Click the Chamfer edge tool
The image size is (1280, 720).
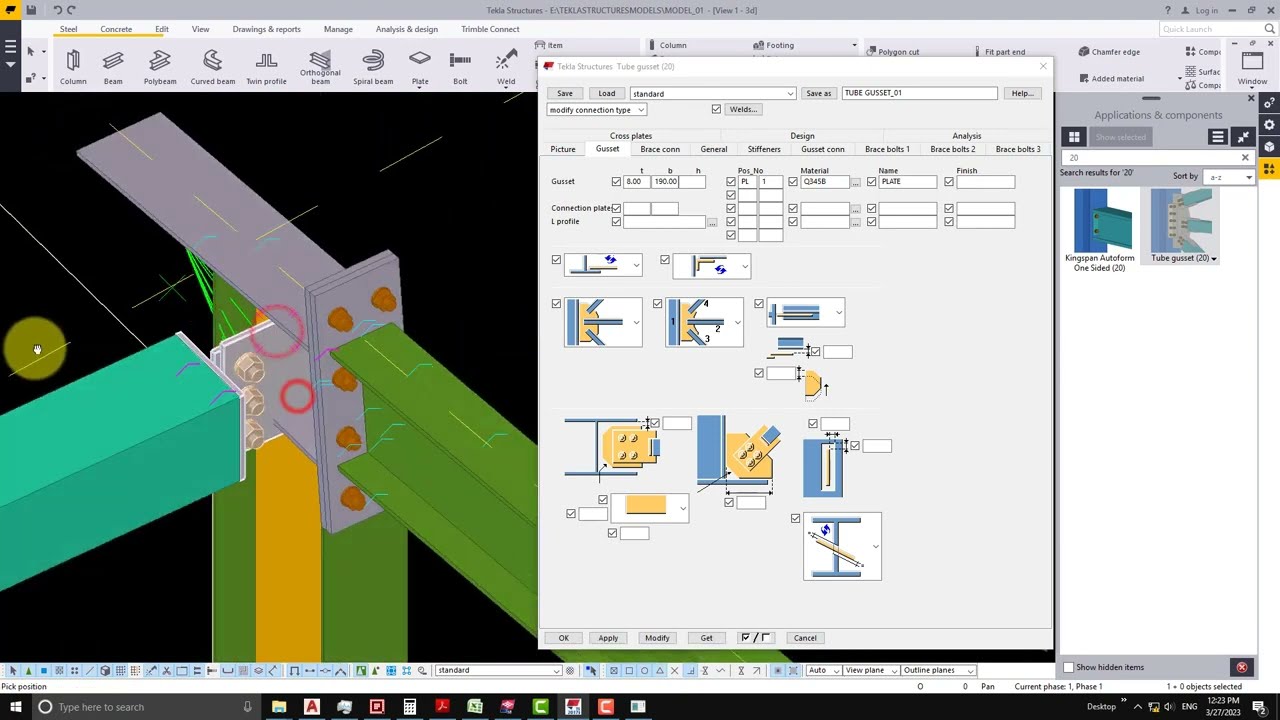(x=1108, y=52)
